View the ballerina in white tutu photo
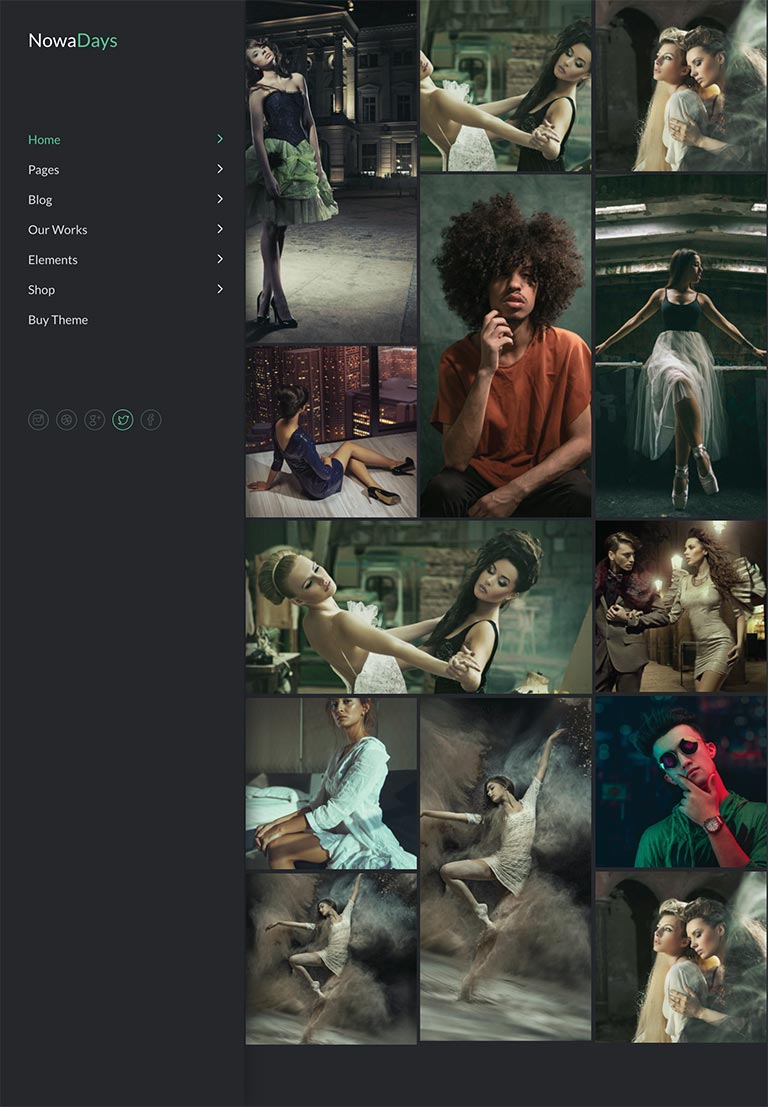 pyautogui.click(x=680, y=346)
